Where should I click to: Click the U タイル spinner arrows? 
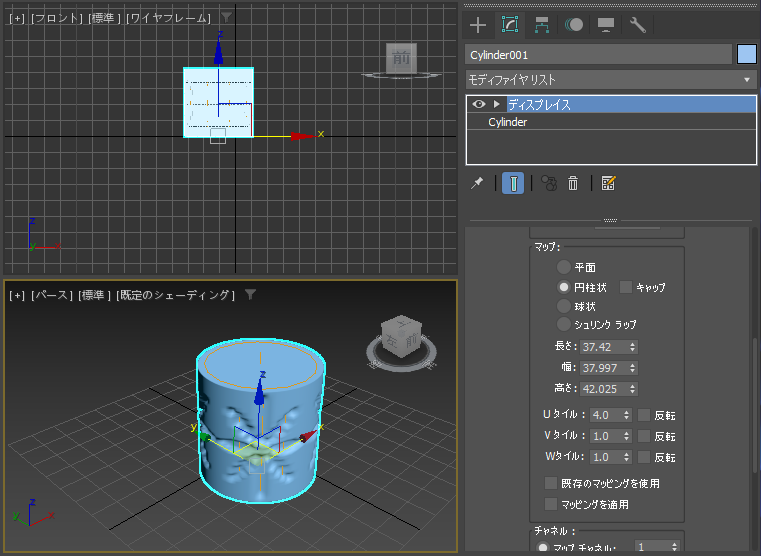point(627,415)
